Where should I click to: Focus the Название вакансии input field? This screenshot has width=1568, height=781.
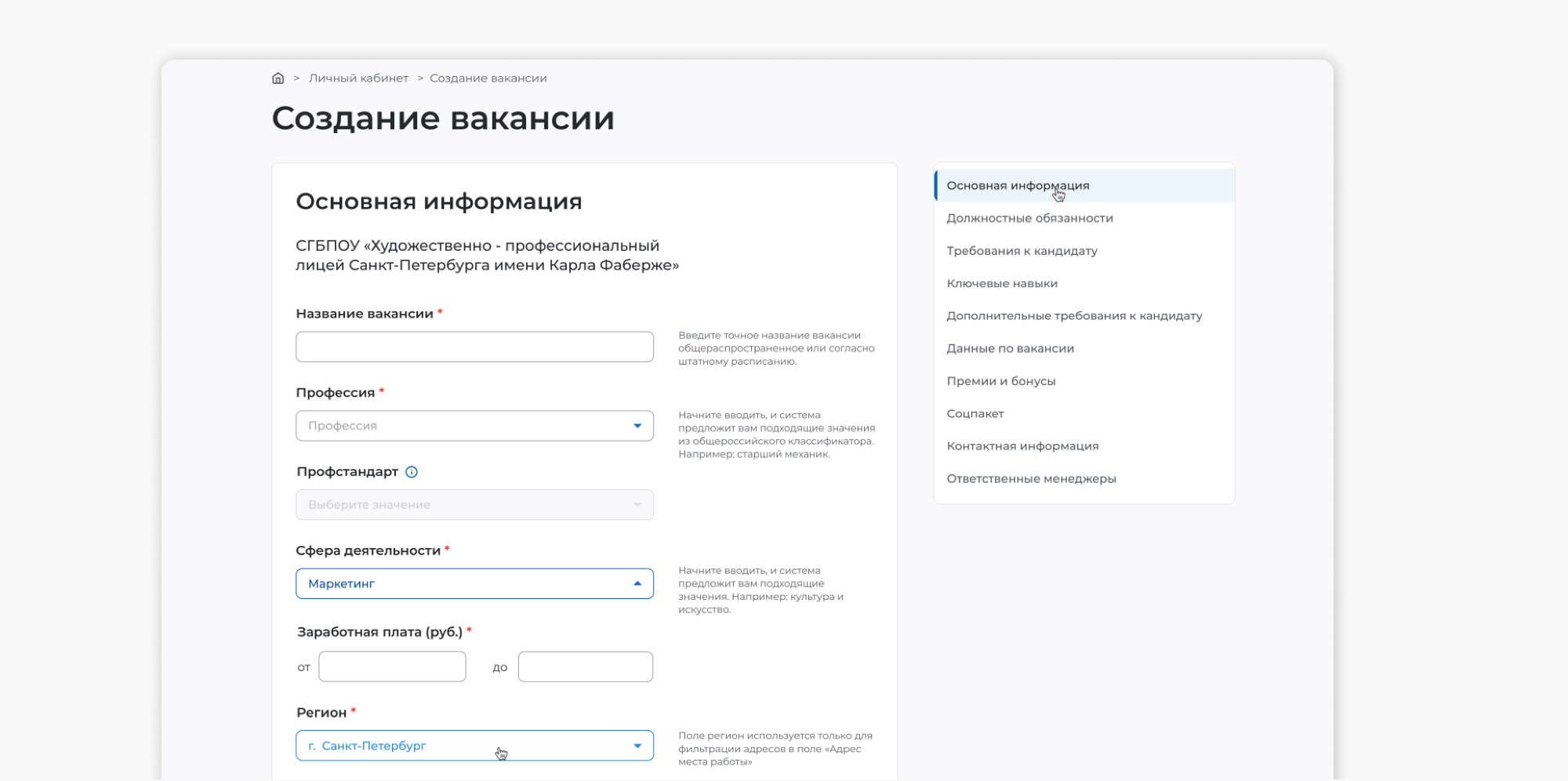tap(474, 347)
